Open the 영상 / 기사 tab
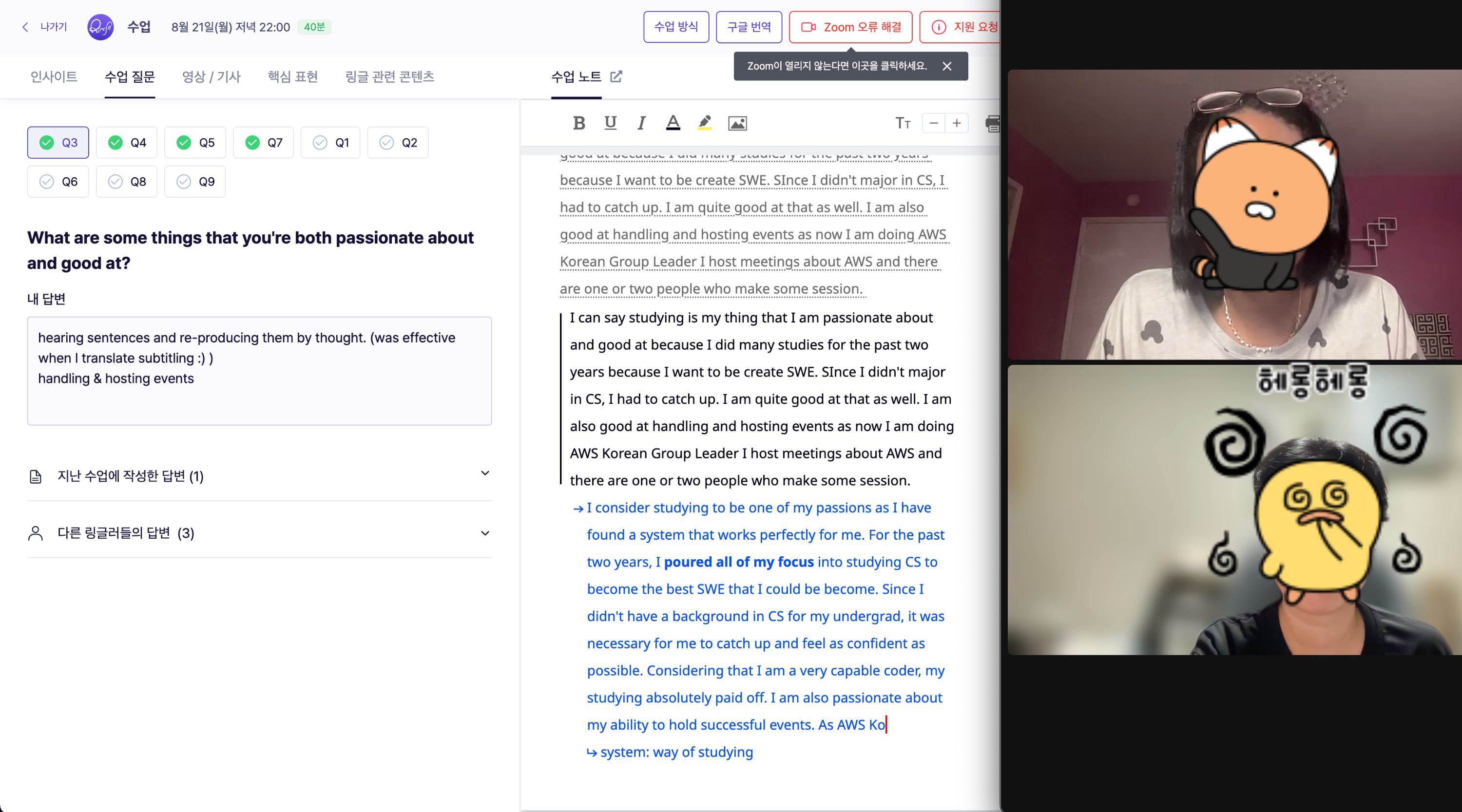The image size is (1462, 812). (x=211, y=76)
